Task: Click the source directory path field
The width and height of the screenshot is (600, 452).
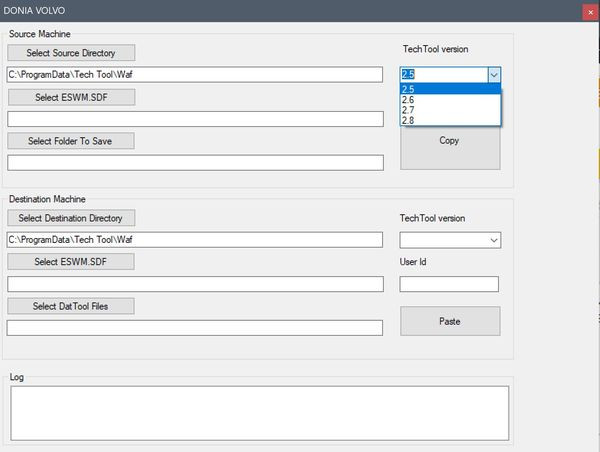Action: point(195,75)
